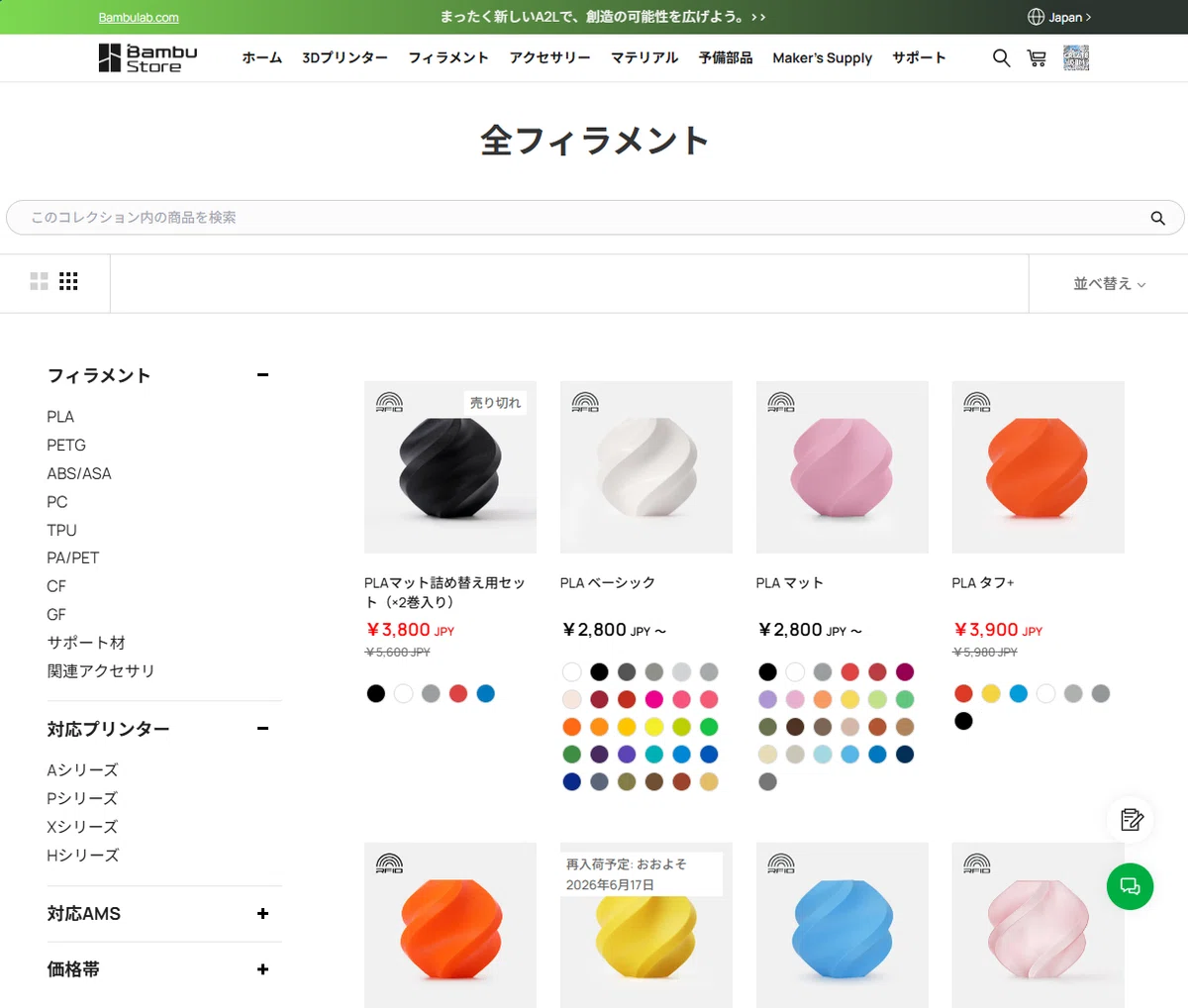Pick blue swatch under PLAマット詰め替え用セット

485,694
